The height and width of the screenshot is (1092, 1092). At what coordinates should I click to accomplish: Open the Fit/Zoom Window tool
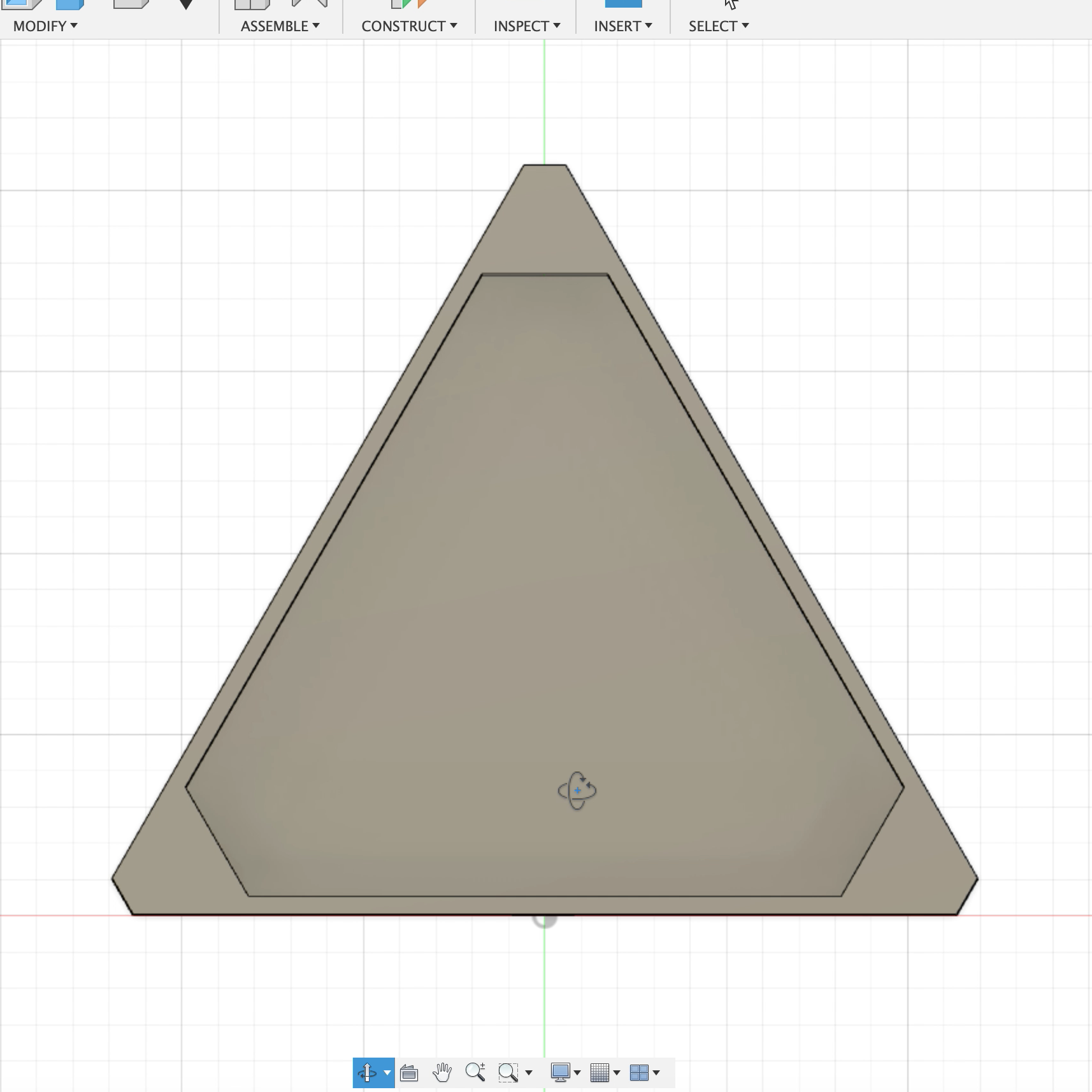click(508, 1072)
